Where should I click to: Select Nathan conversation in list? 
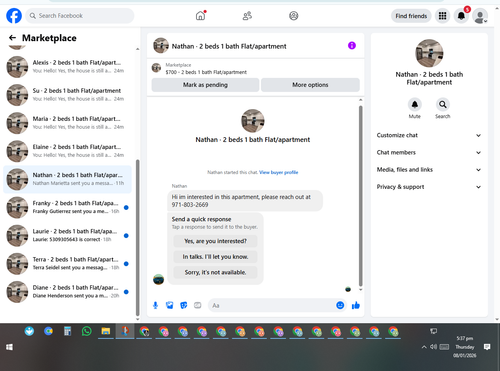[x=68, y=179]
